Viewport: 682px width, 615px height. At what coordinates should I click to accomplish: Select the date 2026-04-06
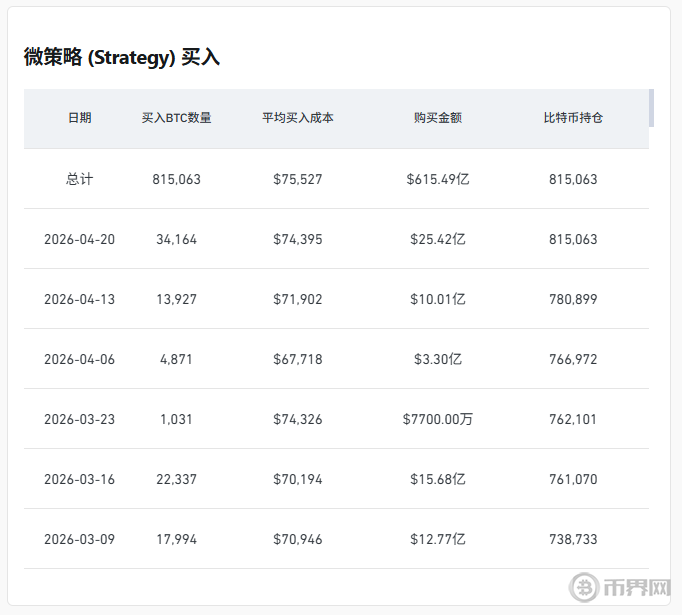click(80, 359)
